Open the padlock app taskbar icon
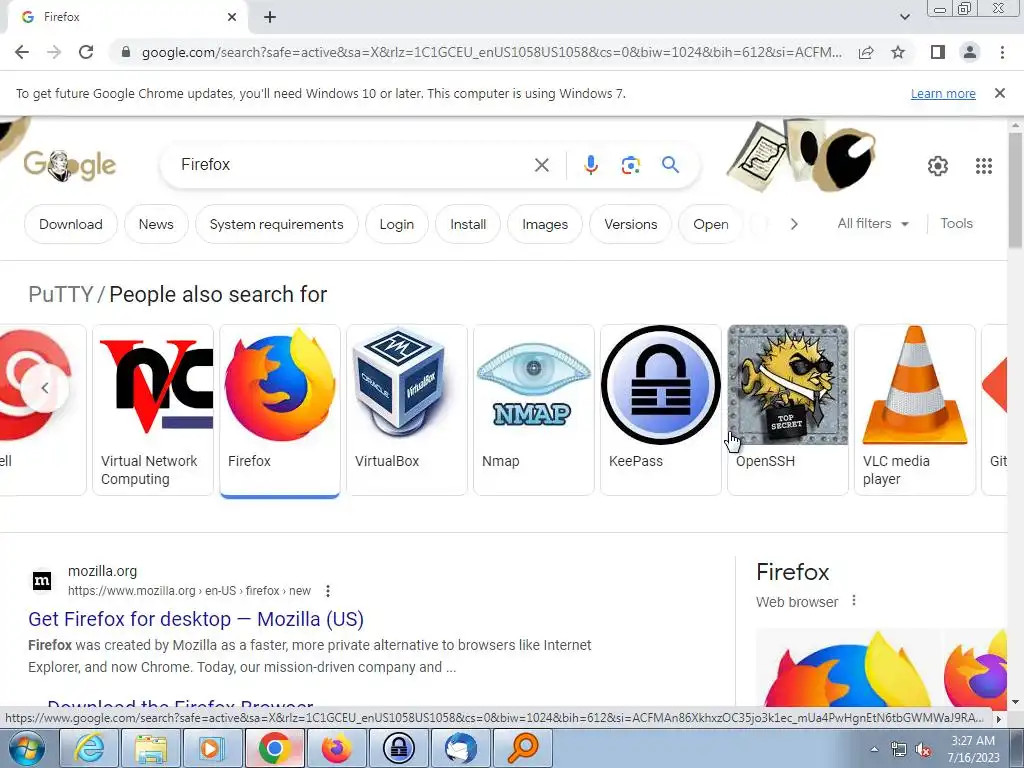 (x=398, y=748)
